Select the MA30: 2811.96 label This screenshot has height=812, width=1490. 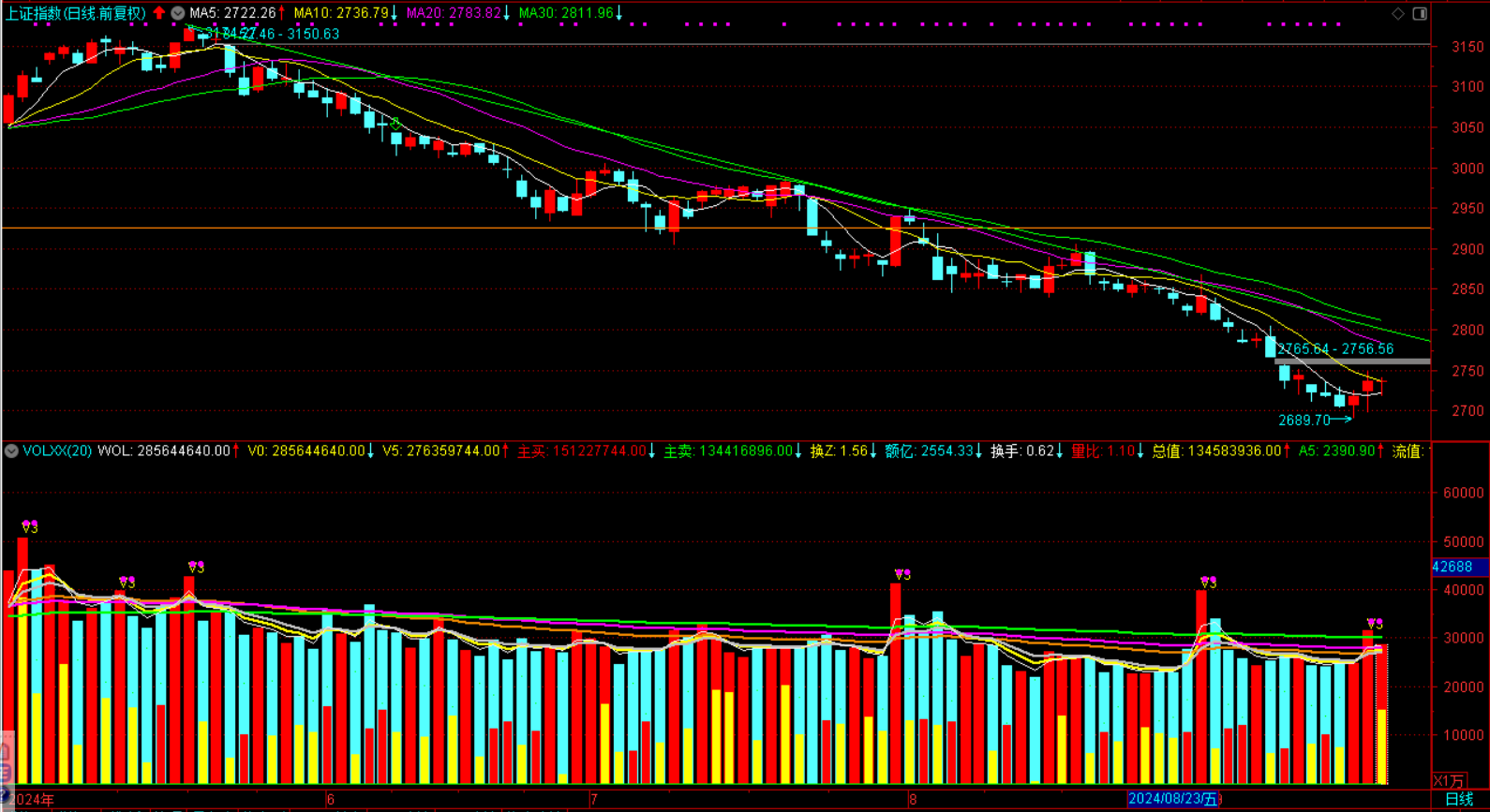(x=565, y=13)
